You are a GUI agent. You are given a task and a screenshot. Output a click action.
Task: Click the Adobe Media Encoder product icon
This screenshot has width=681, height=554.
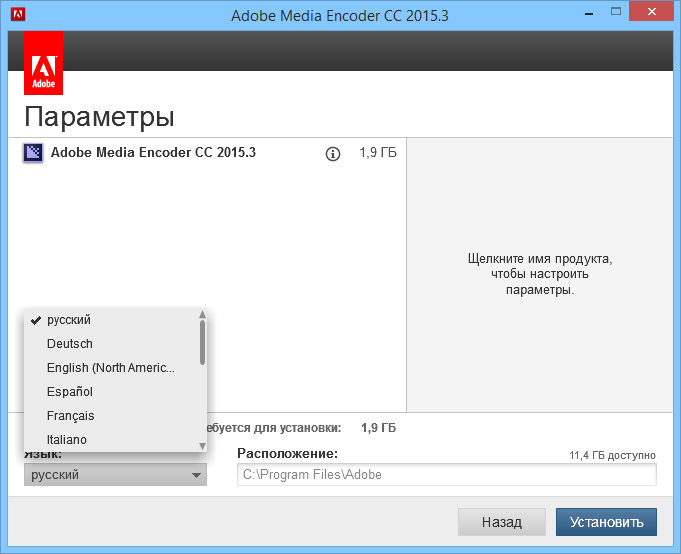(x=33, y=153)
